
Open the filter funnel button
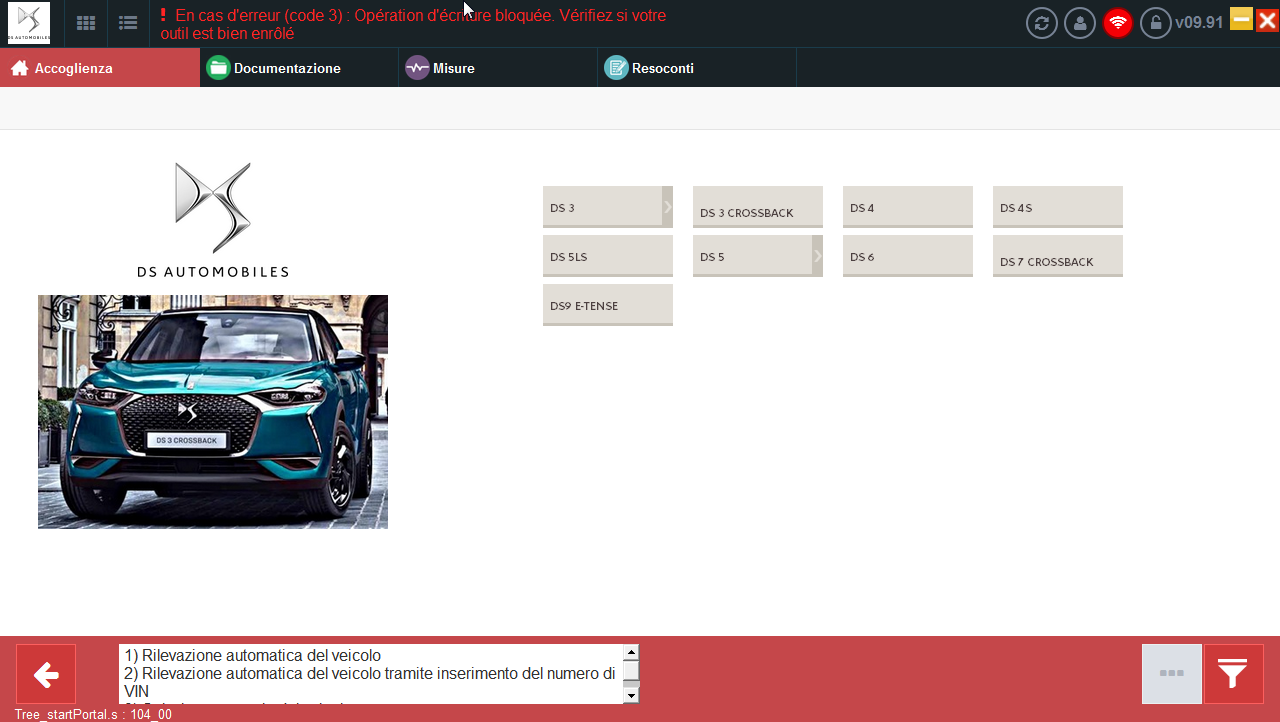1233,674
